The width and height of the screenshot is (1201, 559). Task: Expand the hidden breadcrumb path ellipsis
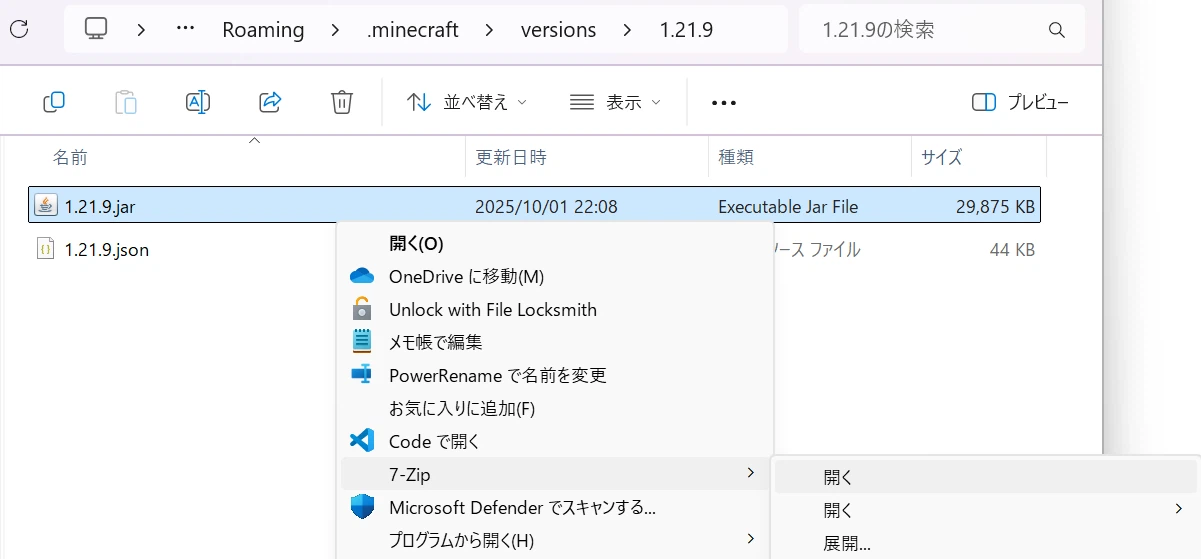coord(185,30)
